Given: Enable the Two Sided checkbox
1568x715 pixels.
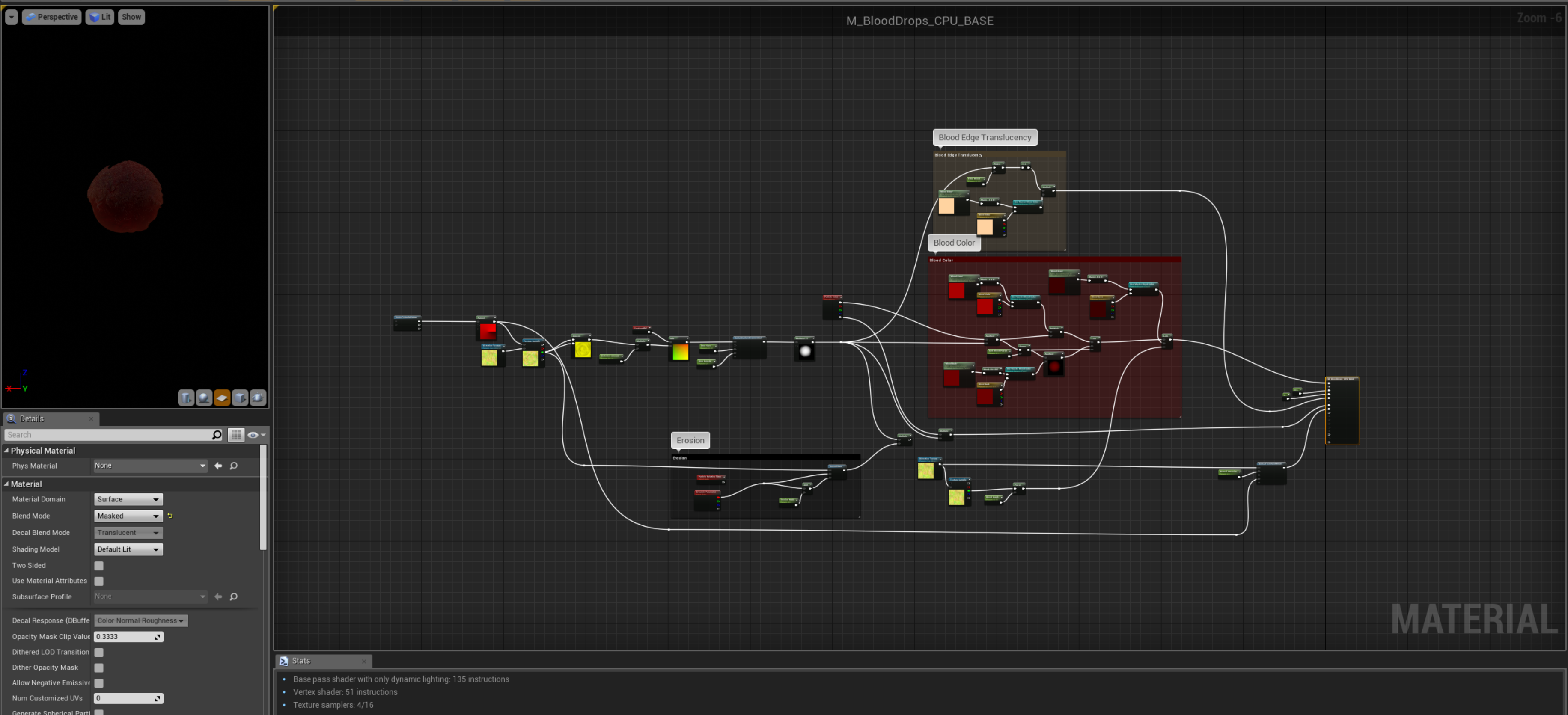Looking at the screenshot, I should point(99,566).
